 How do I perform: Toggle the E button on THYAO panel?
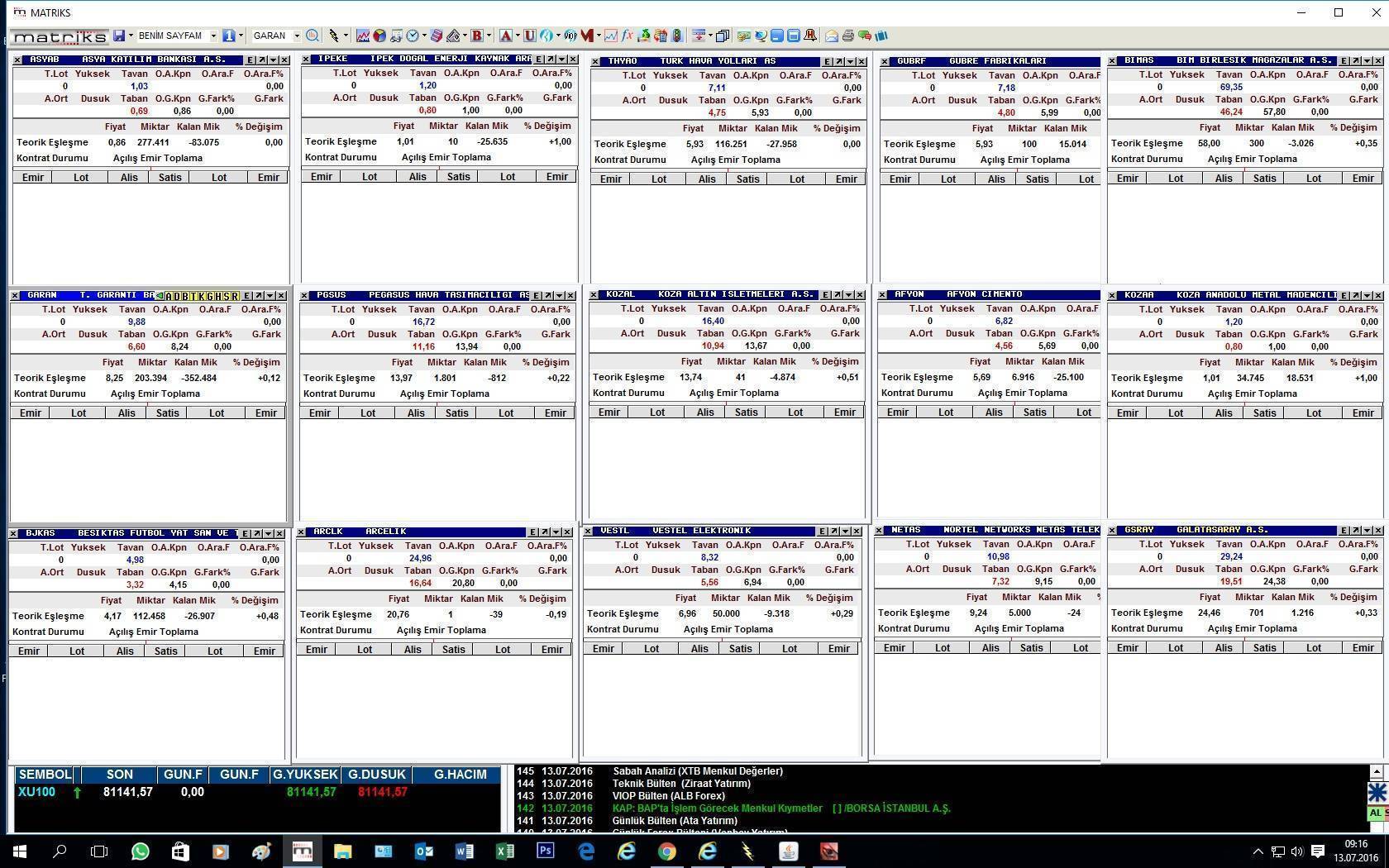(x=826, y=61)
